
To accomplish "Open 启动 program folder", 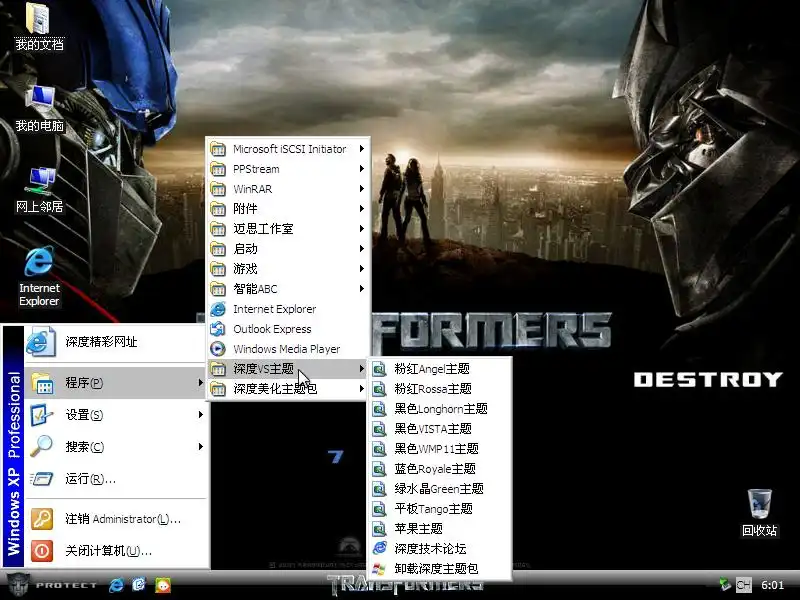I will pyautogui.click(x=288, y=249).
